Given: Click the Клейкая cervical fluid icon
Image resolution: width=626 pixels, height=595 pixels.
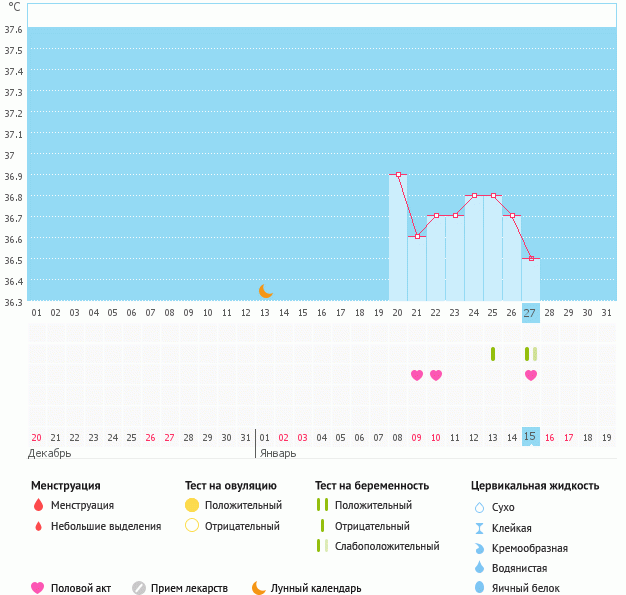Looking at the screenshot, I should [x=479, y=528].
